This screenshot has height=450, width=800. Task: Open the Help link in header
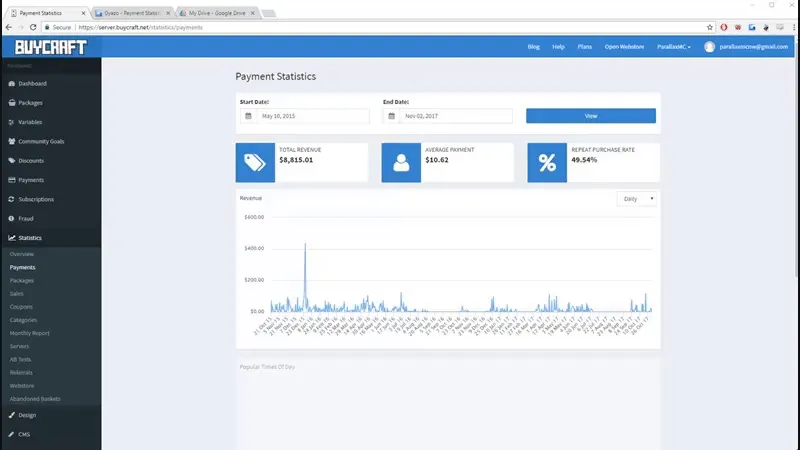tap(558, 47)
